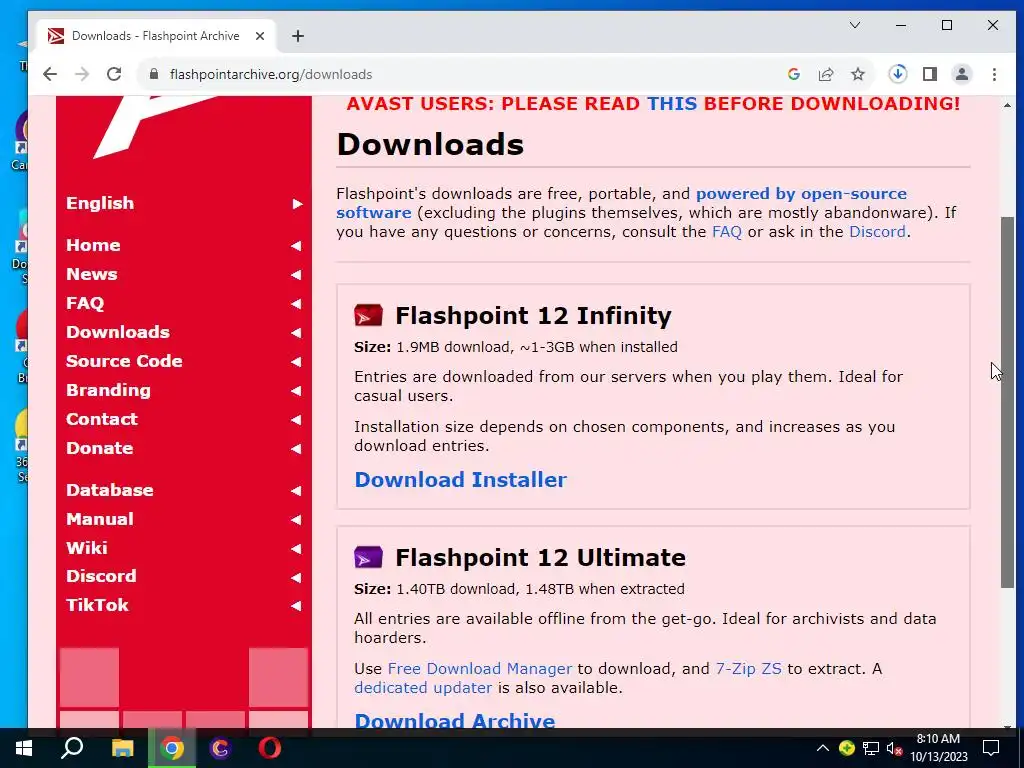Click the purple C app taskbar icon
The height and width of the screenshot is (768, 1024).
click(221, 748)
